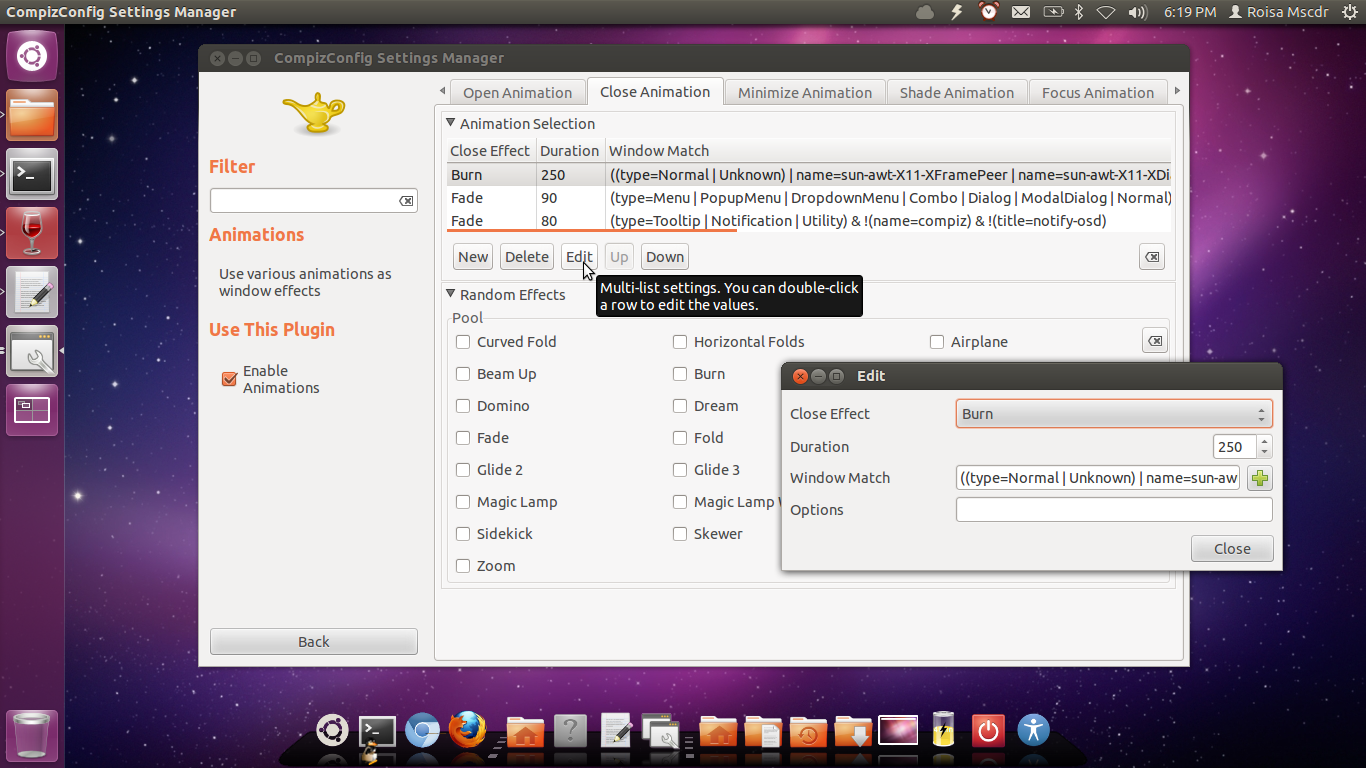Open the Trash in the launcher
Viewport: 1366px width, 768px height.
click(32, 736)
